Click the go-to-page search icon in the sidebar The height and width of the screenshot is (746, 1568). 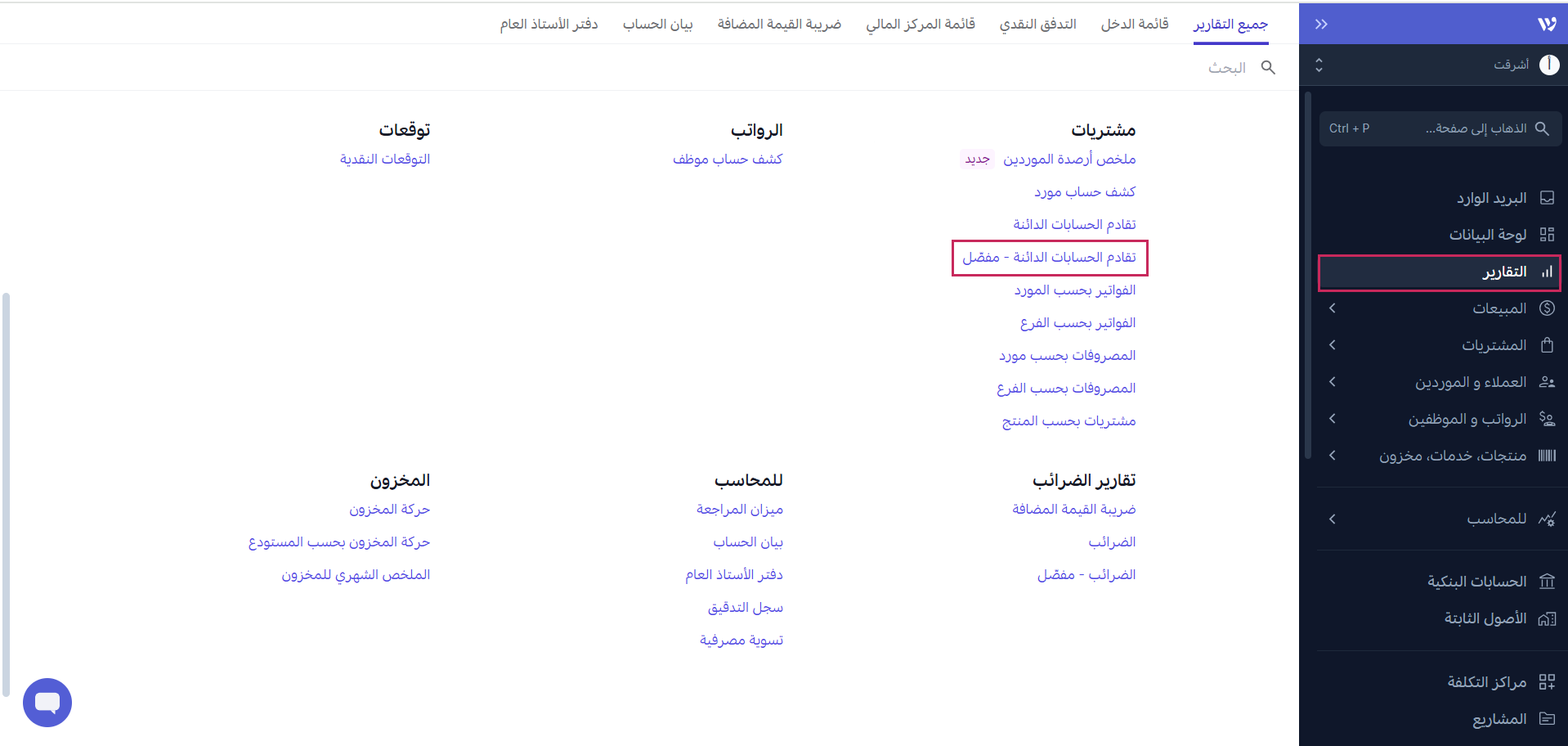[x=1542, y=128]
